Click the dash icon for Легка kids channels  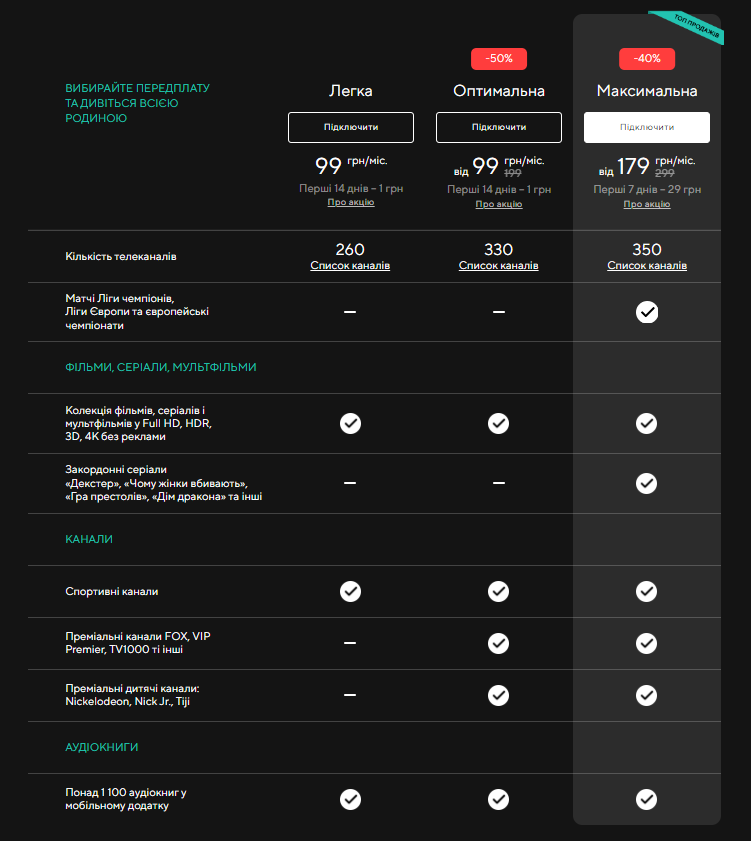tap(350, 694)
